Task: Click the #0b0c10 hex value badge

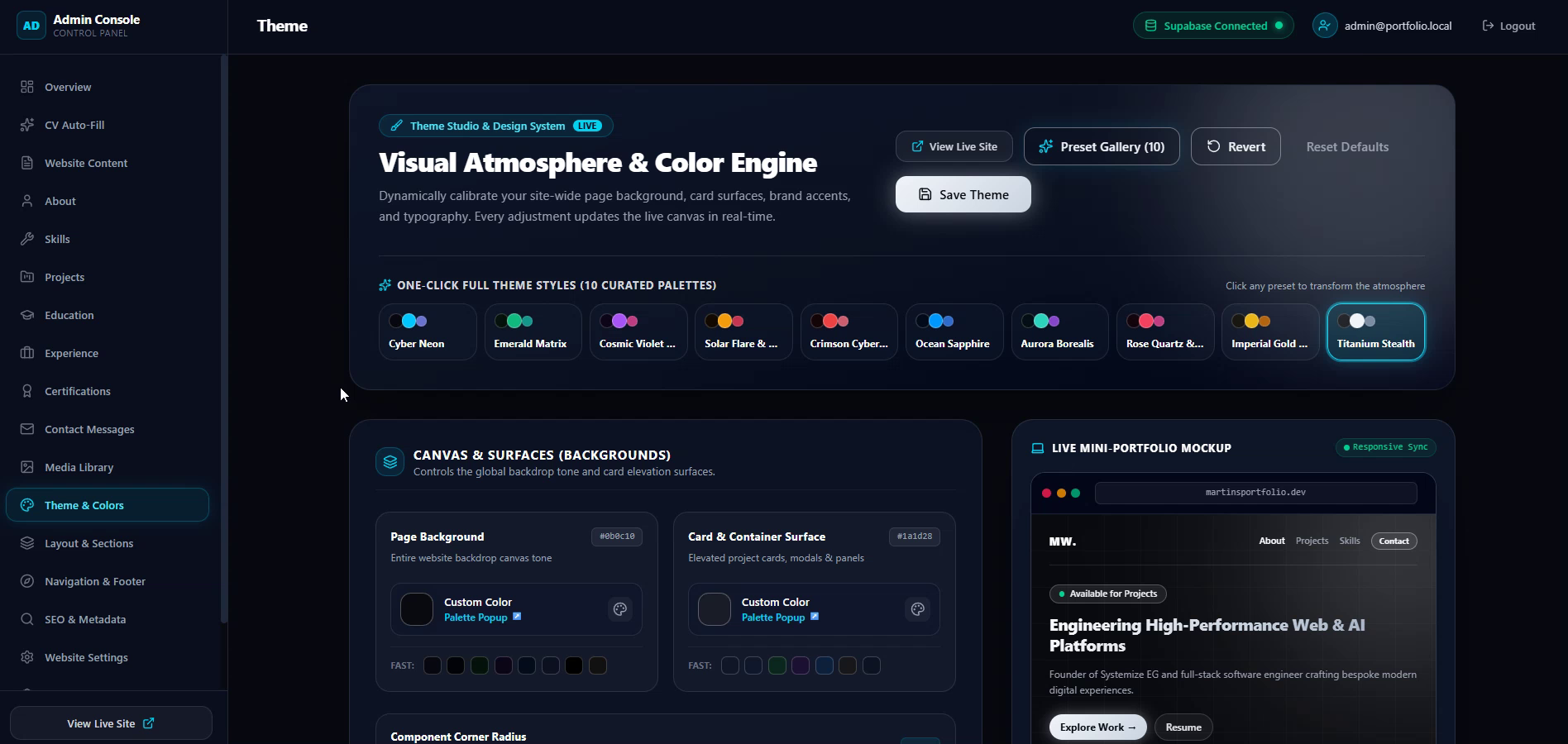Action: (617, 537)
